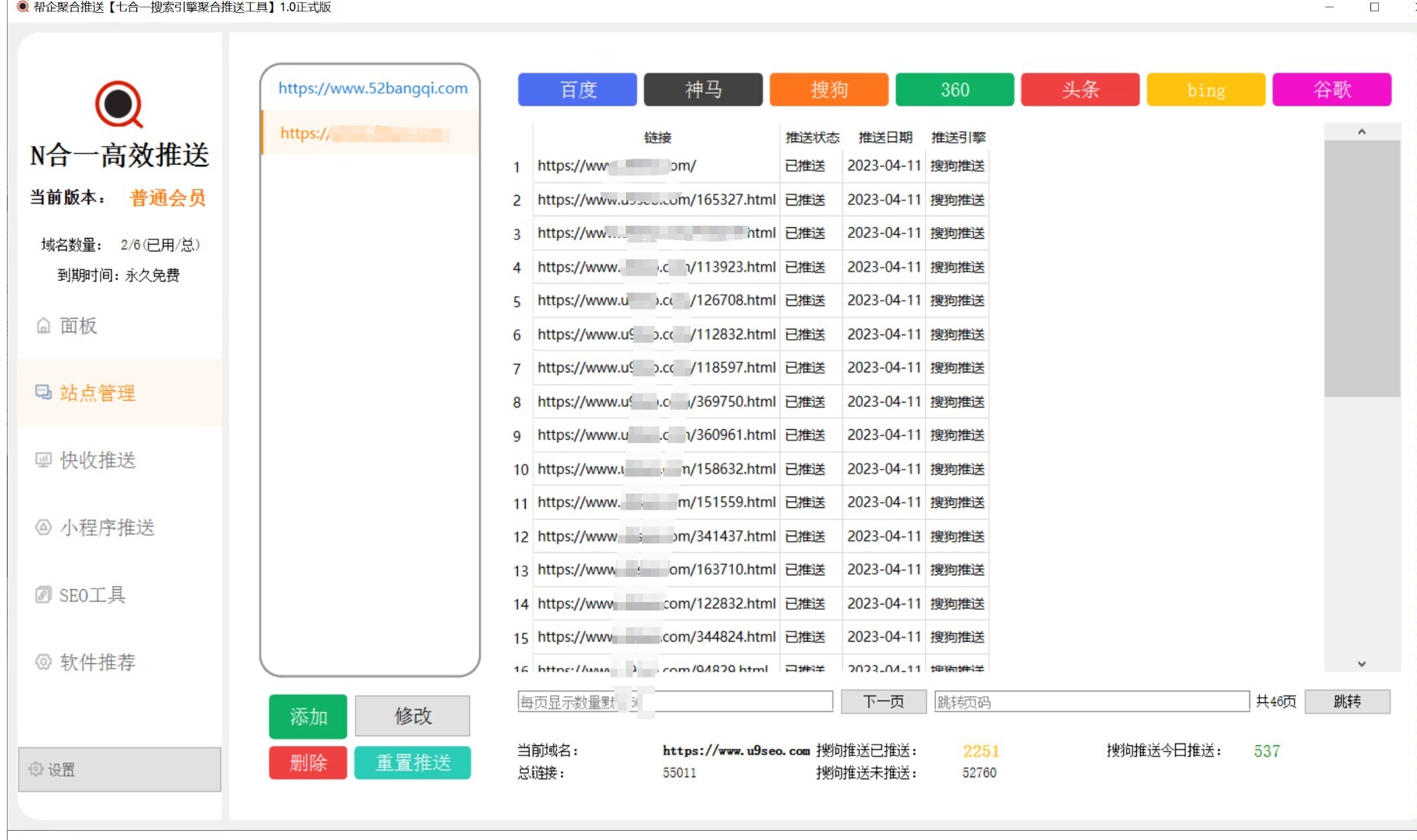Click the scrollbar up arrow

(1362, 132)
